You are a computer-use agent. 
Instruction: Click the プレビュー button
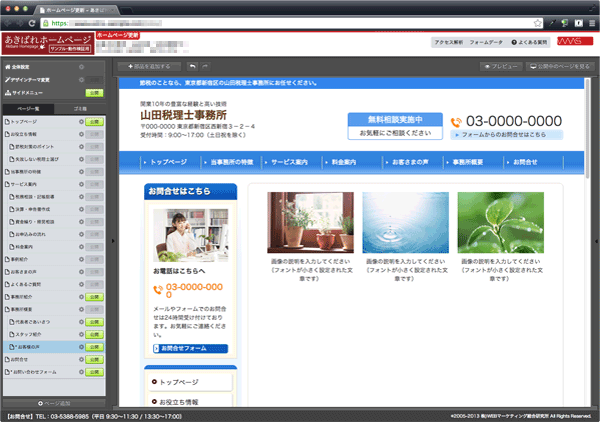pos(501,66)
